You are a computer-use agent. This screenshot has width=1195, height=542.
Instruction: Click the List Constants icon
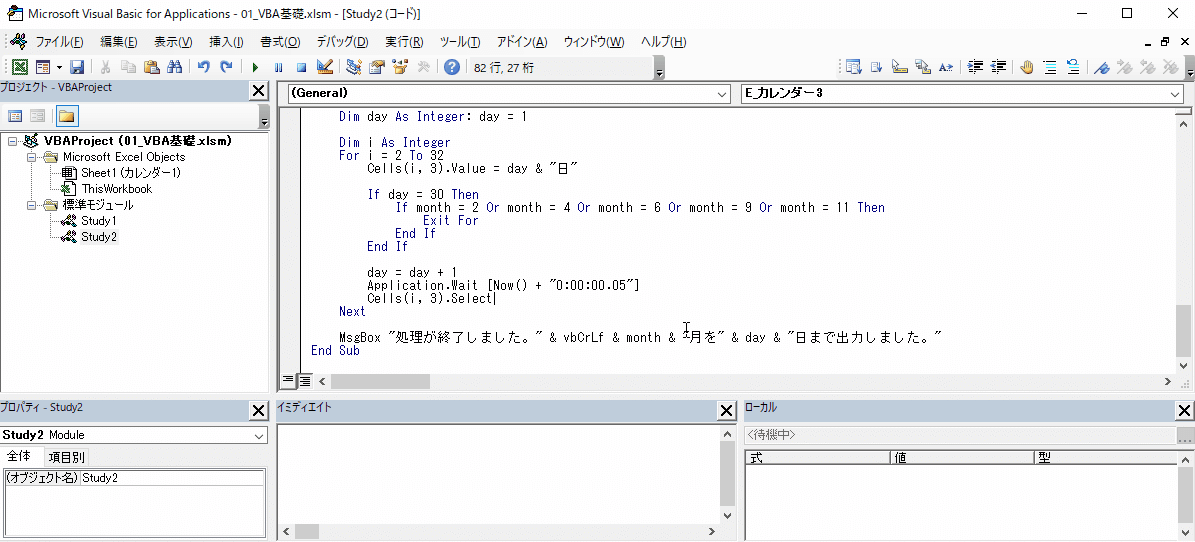click(x=876, y=67)
